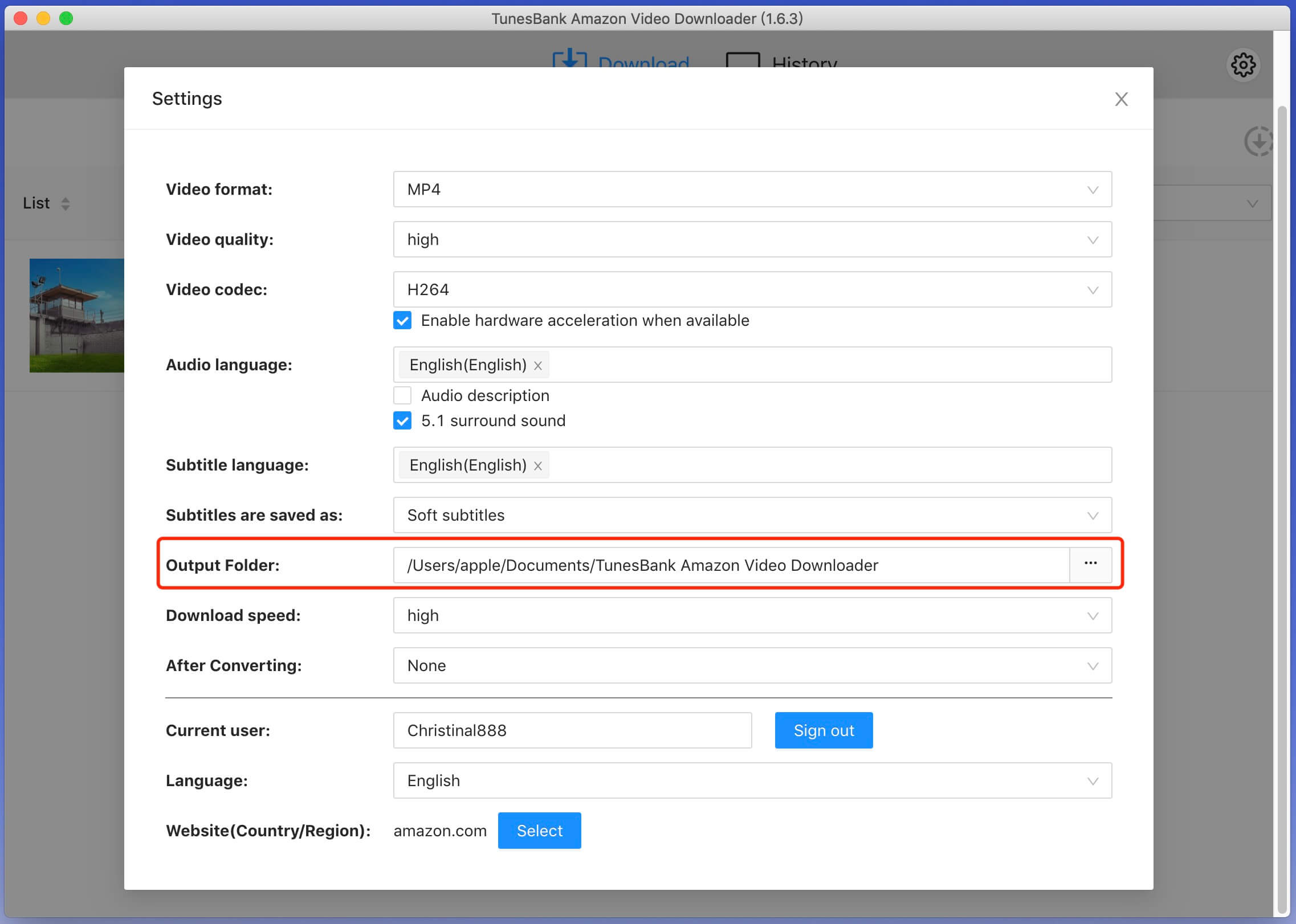
Task: Click the Subtitle language selection field
Action: click(x=752, y=465)
